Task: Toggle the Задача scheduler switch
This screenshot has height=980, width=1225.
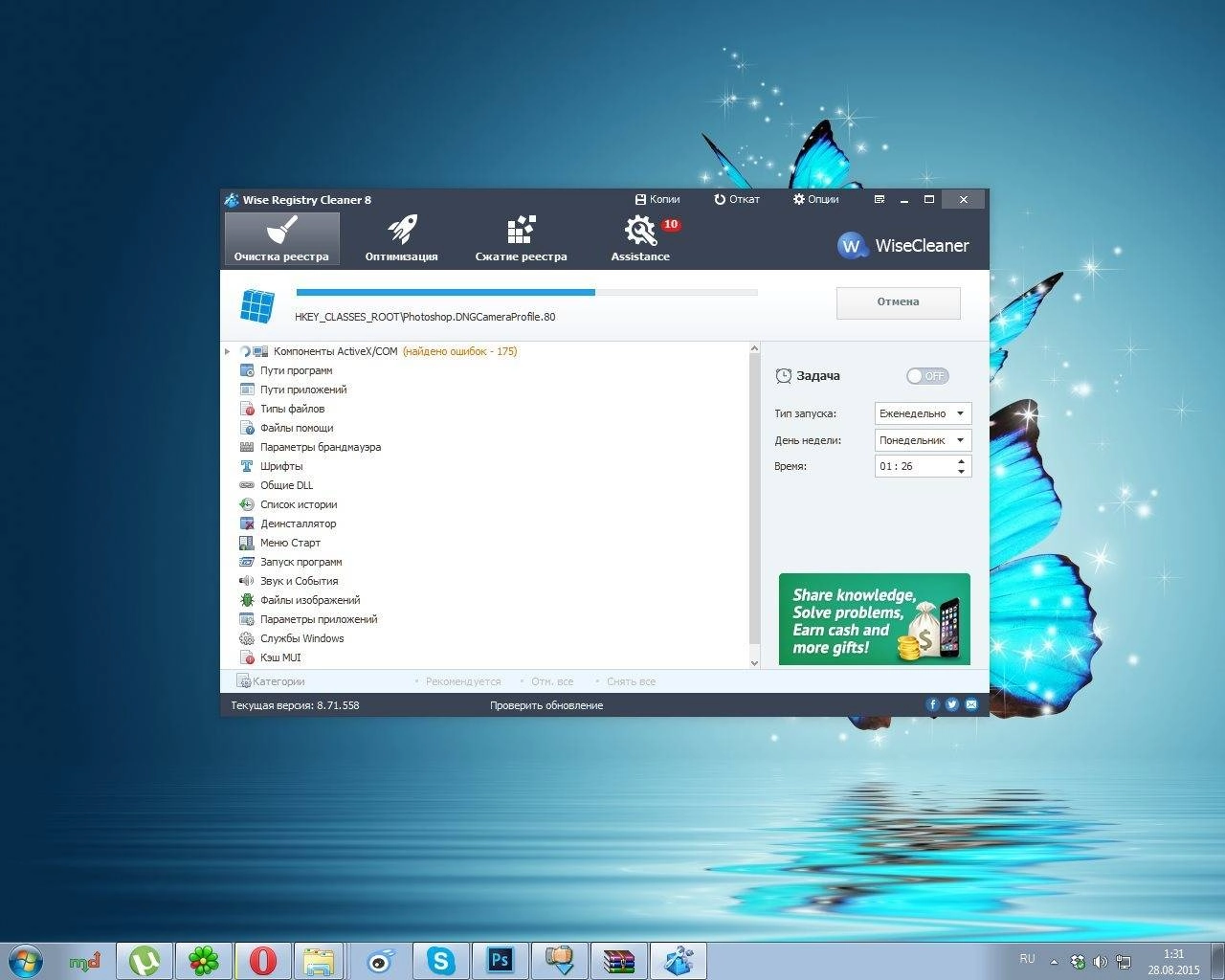Action: [927, 376]
